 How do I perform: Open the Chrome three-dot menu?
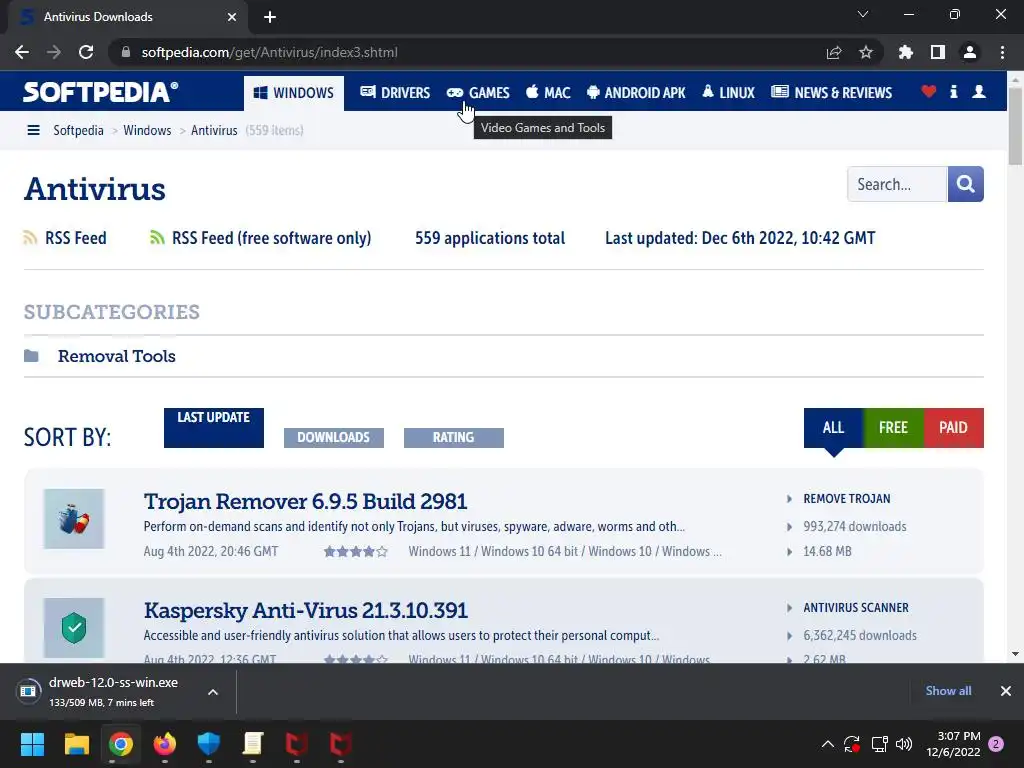tap(1002, 52)
